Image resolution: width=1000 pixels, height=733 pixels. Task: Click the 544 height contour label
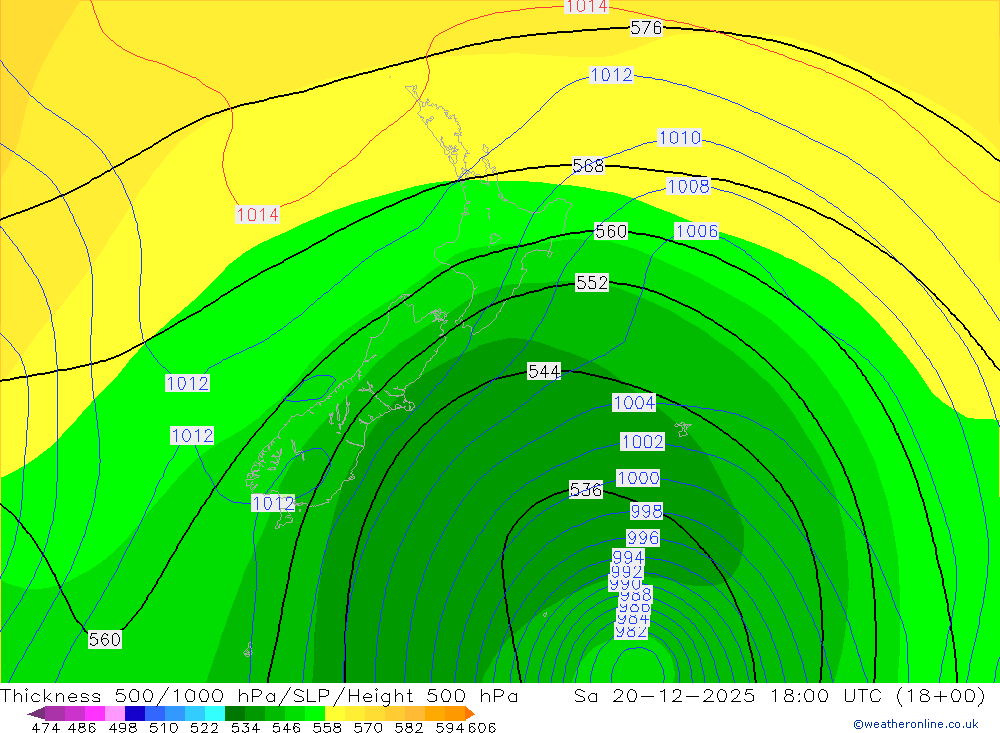point(544,371)
